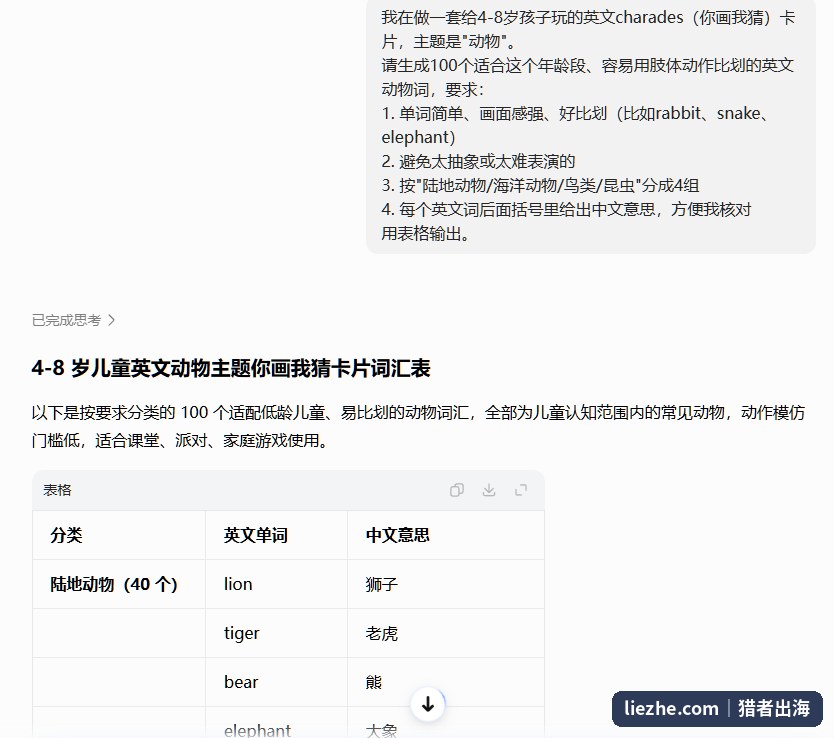The height and width of the screenshot is (738, 834).
Task: Click the 中文意思 column header
Action: 446,535
